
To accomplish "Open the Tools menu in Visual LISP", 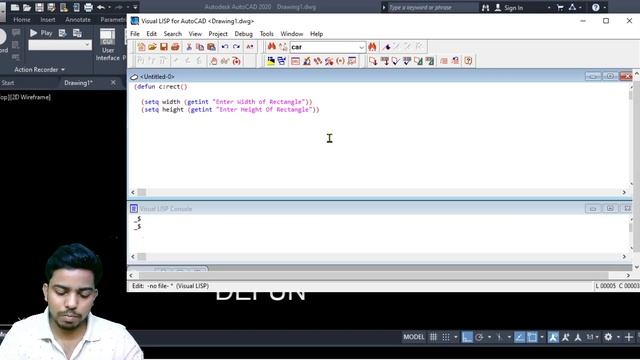I will pyautogui.click(x=267, y=34).
